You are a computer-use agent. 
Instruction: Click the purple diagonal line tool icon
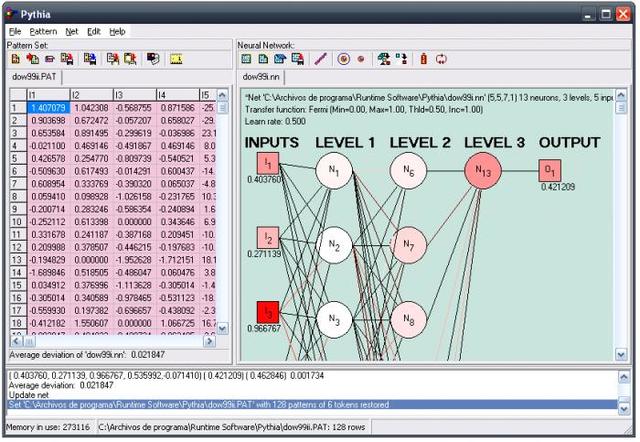pos(321,59)
